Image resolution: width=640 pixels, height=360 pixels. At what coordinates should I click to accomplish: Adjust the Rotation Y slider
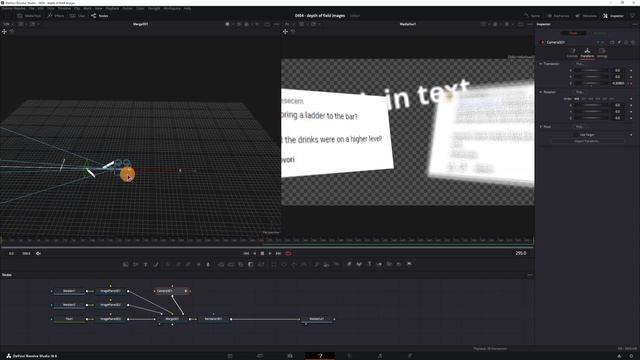591,111
